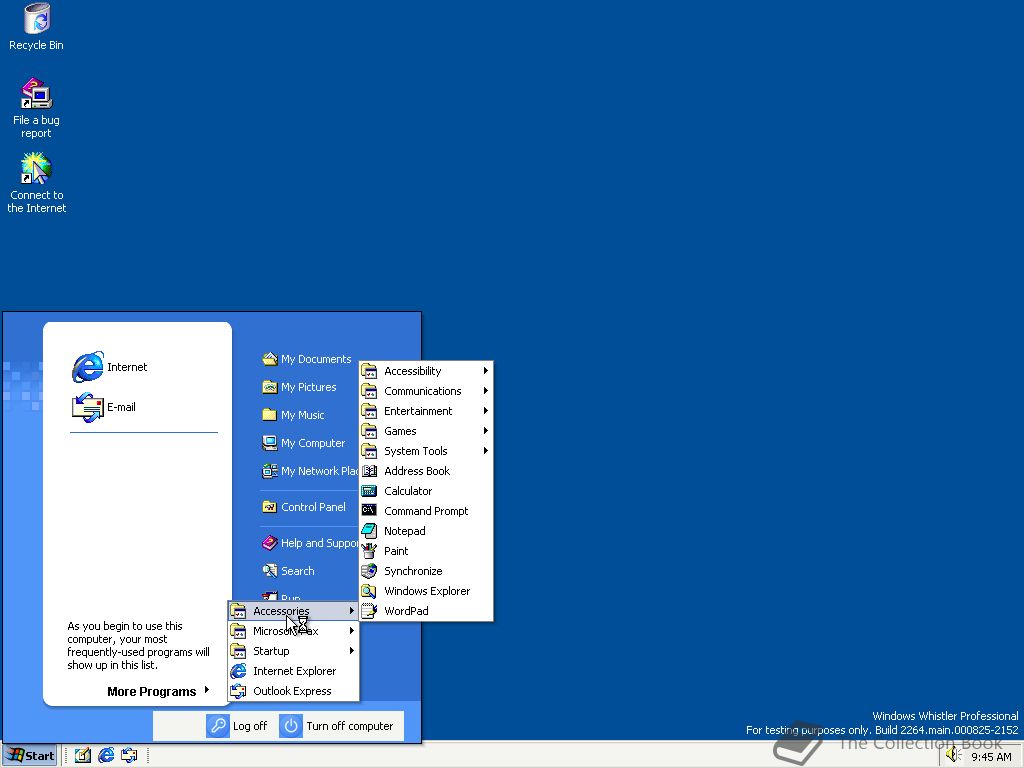Click the Start button
This screenshot has height=768, width=1024.
click(30, 756)
